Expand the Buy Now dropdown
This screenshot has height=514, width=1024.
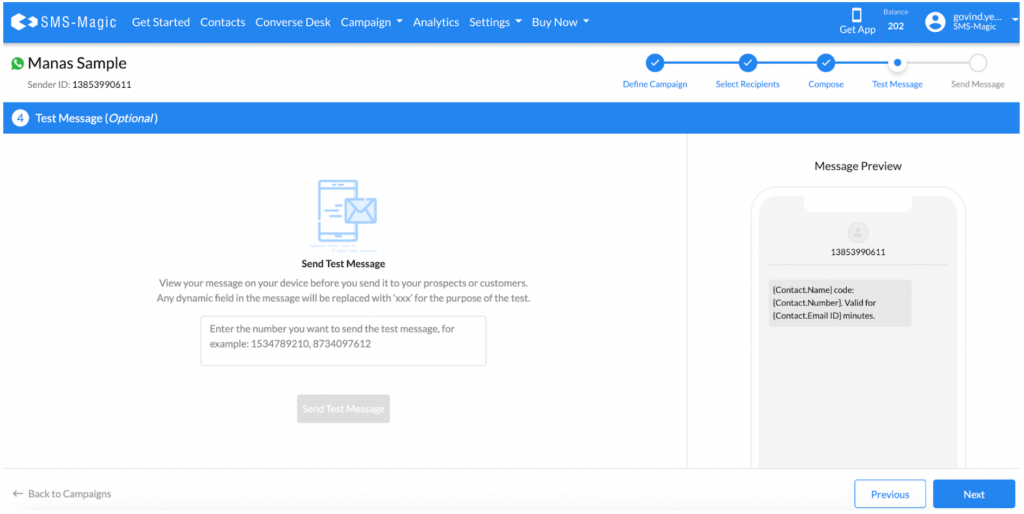[x=560, y=22]
